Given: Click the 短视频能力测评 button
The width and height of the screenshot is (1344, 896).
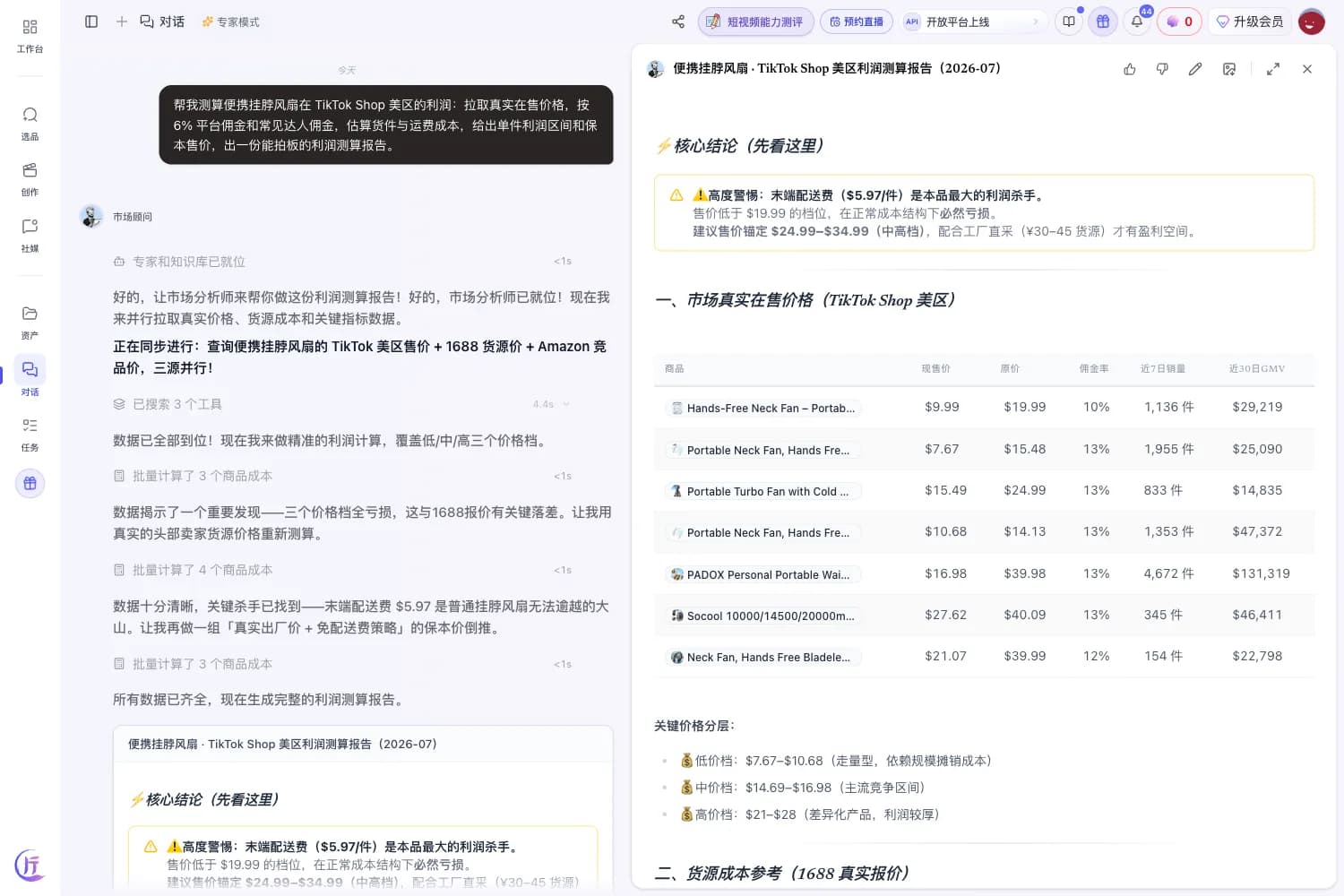Looking at the screenshot, I should tap(756, 22).
